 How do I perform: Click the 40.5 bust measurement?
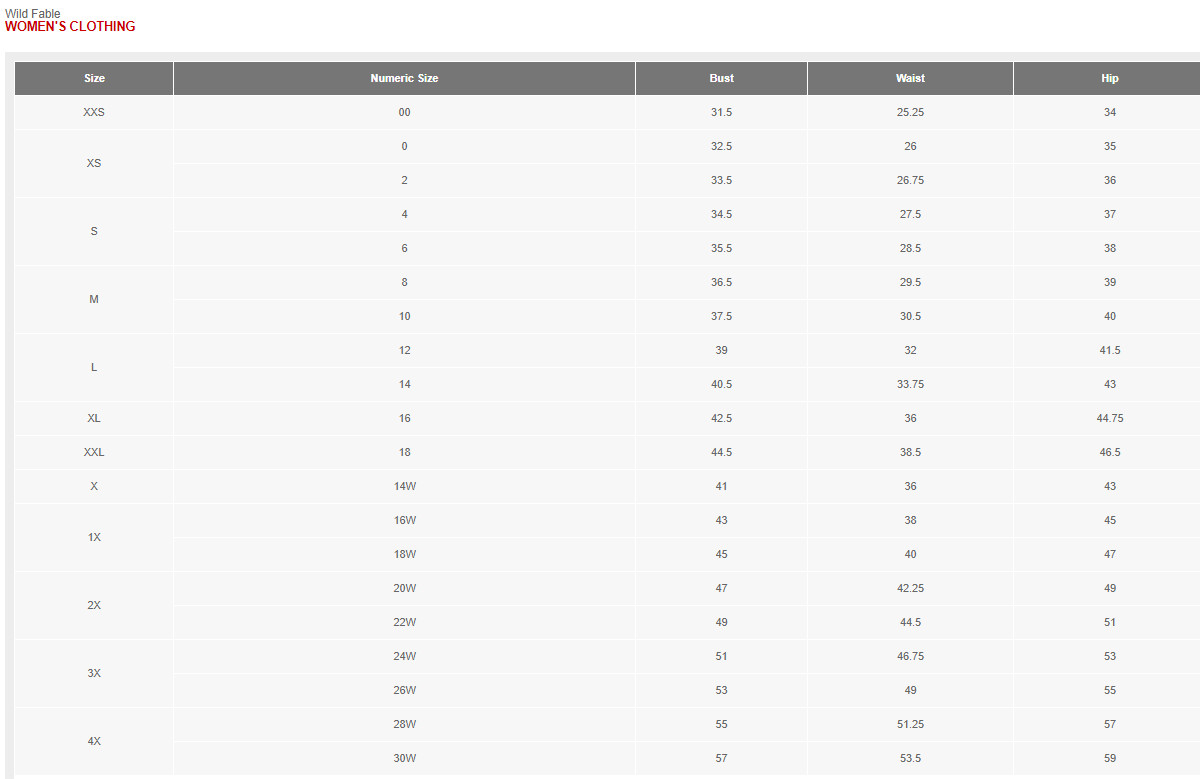tap(721, 385)
